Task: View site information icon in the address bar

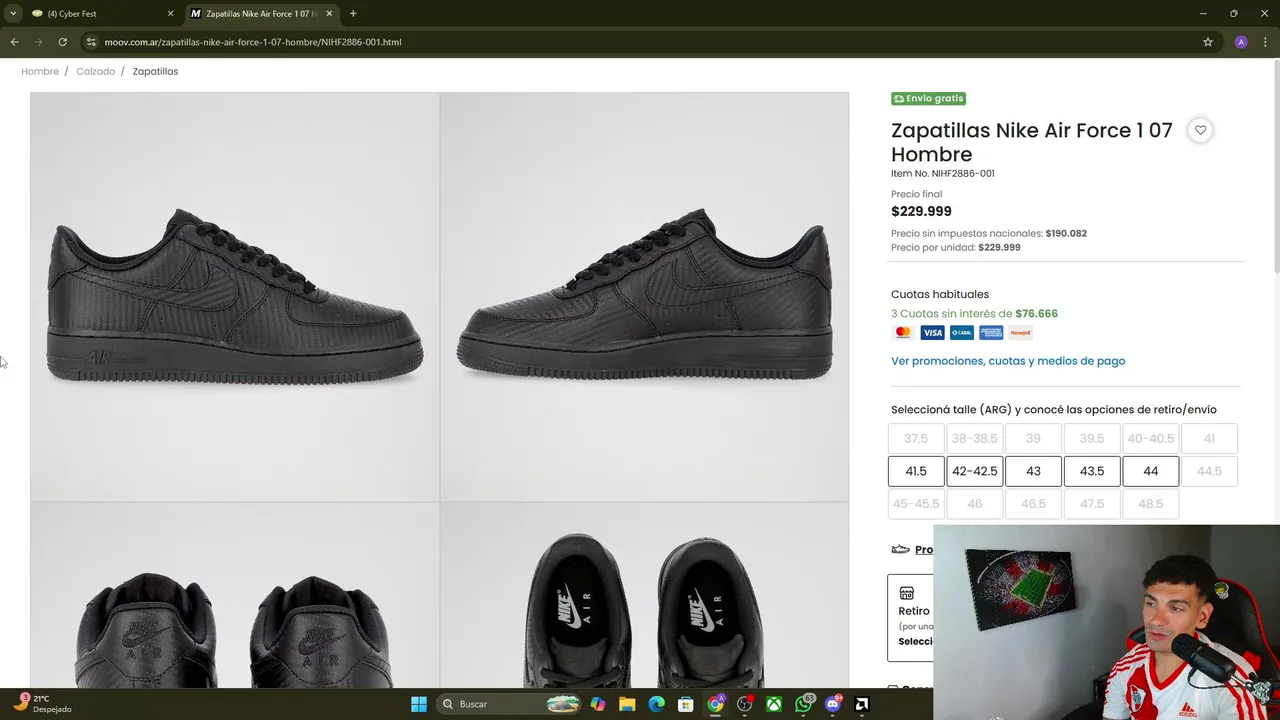Action: click(91, 42)
